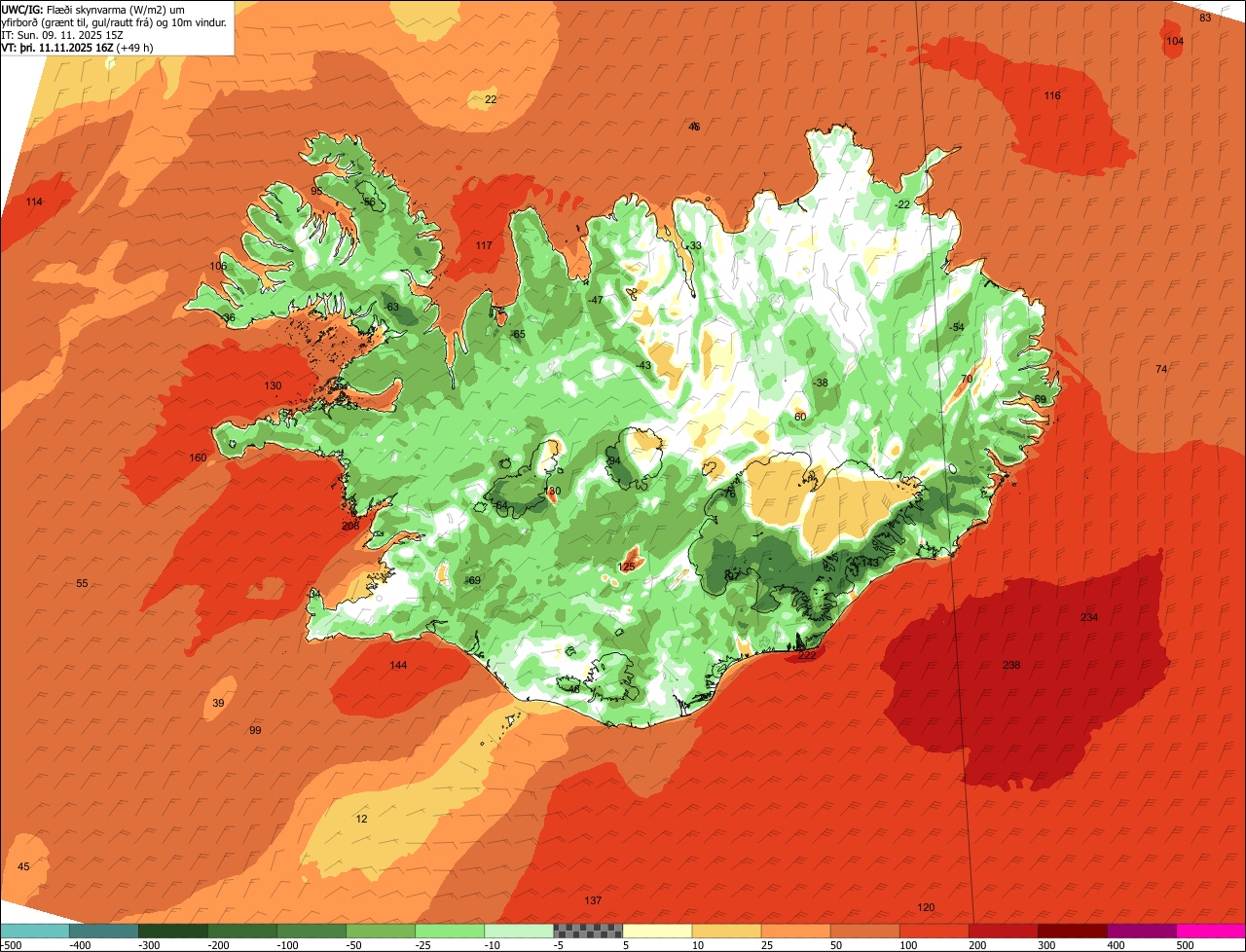Click the map value 130 in Breiðafjörður bay

(273, 385)
